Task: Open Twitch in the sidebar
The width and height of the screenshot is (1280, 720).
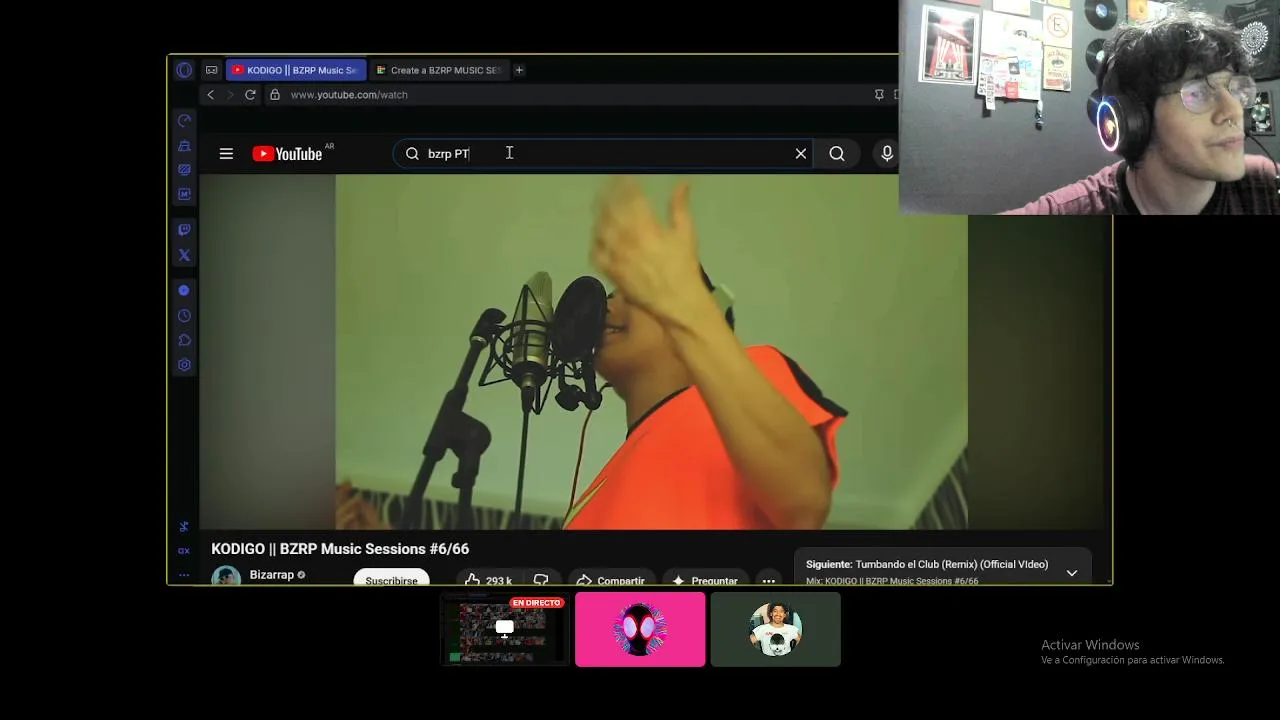Action: coord(184,230)
